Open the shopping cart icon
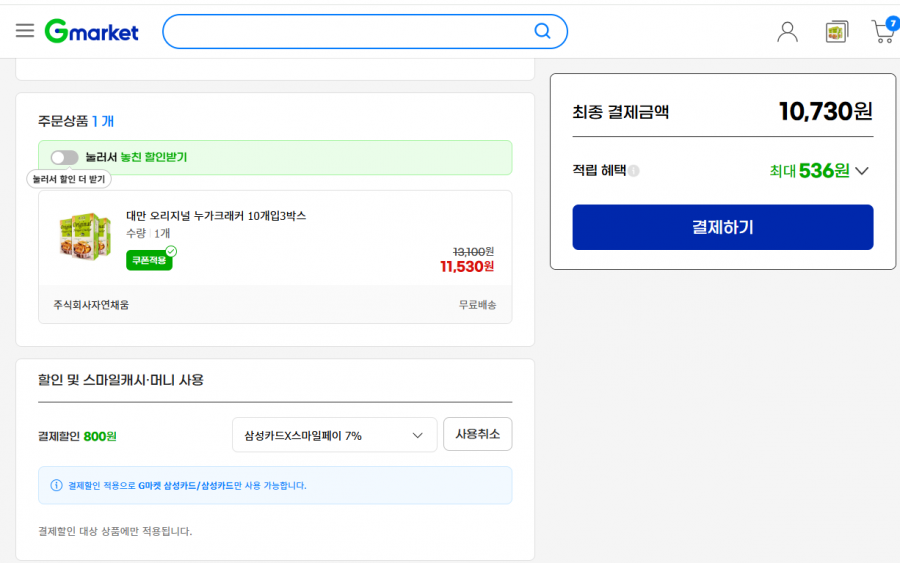900x563 pixels. tap(884, 30)
